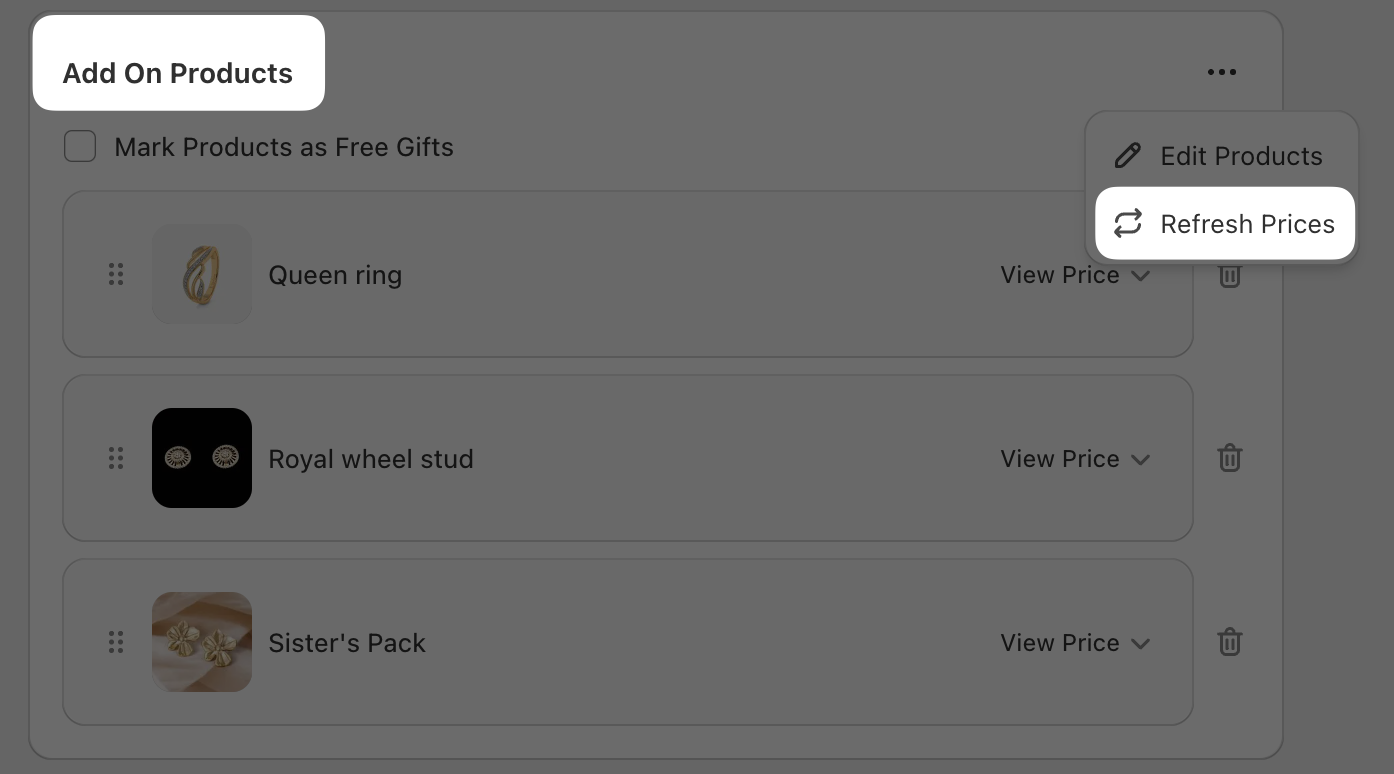Click the Sister's Pack product image

202,642
